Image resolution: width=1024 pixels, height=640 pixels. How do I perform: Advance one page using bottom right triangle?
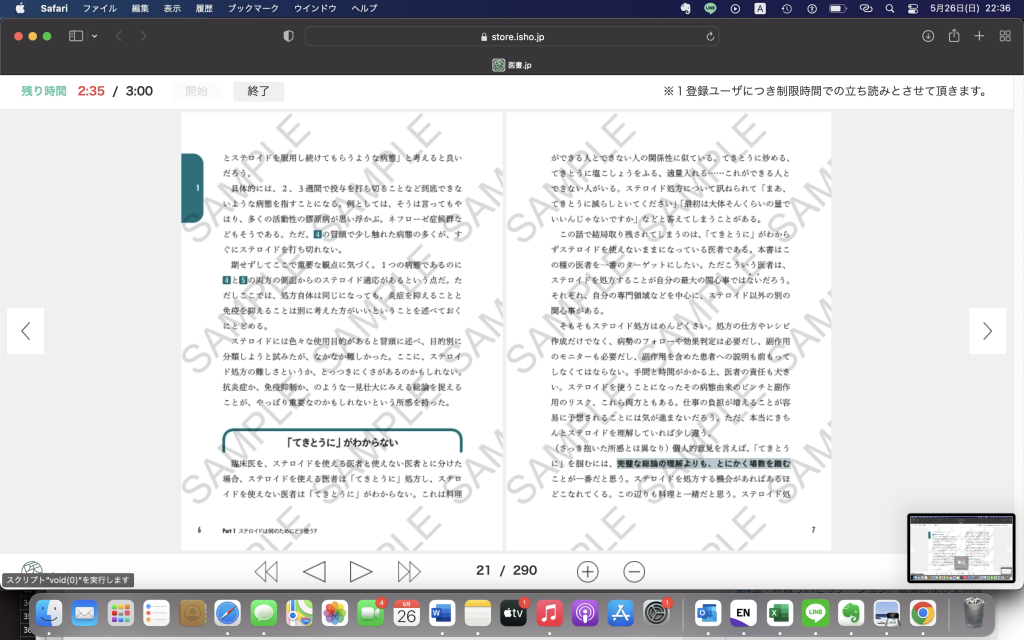361,571
